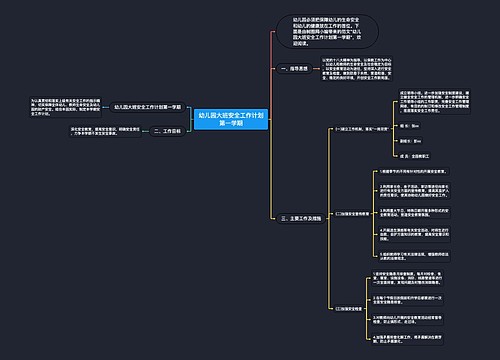Click item 1 under 加强安全教育
This screenshot has height=360, width=500.
point(414,172)
